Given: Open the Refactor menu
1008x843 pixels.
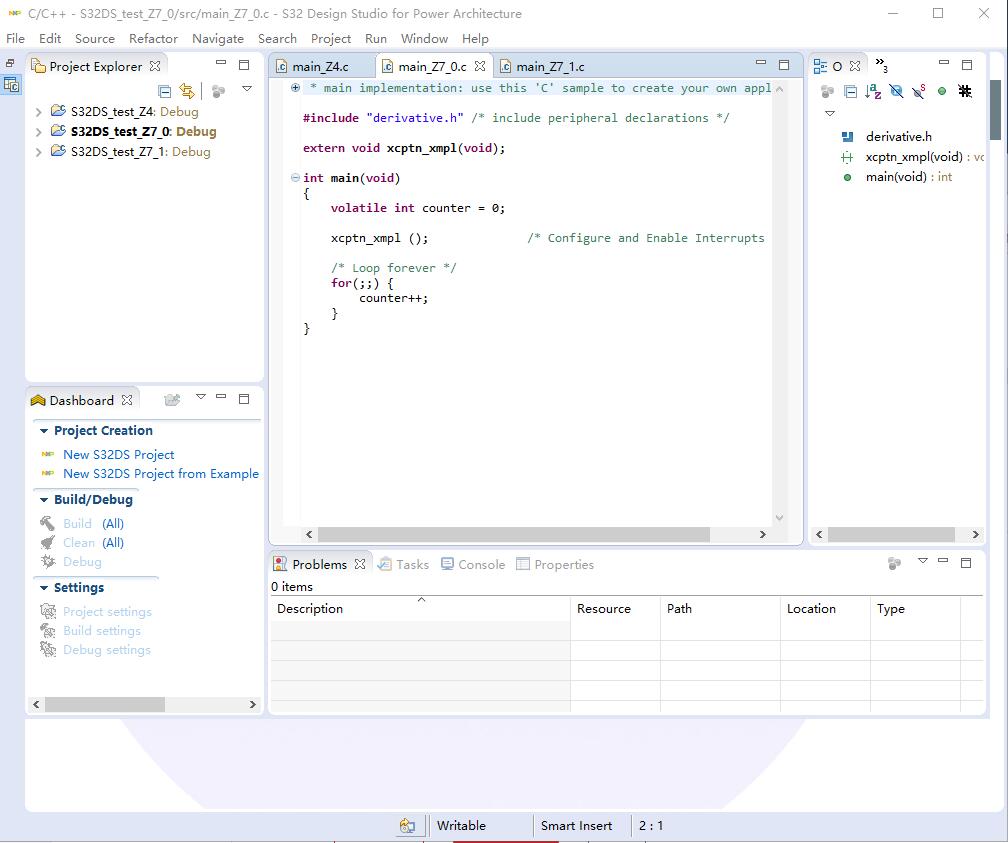Looking at the screenshot, I should click(x=153, y=39).
